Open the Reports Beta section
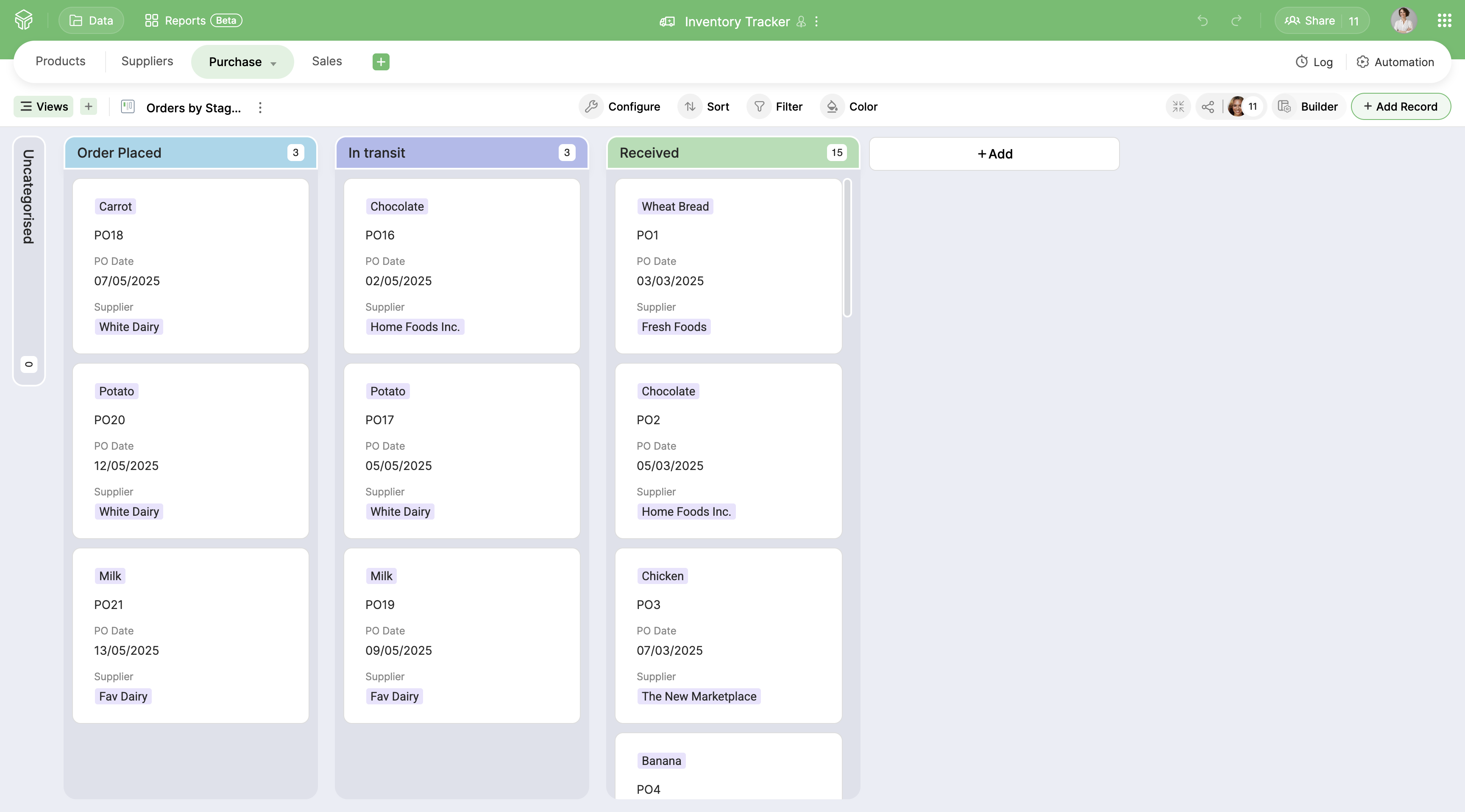Image resolution: width=1465 pixels, height=812 pixels. (185, 20)
